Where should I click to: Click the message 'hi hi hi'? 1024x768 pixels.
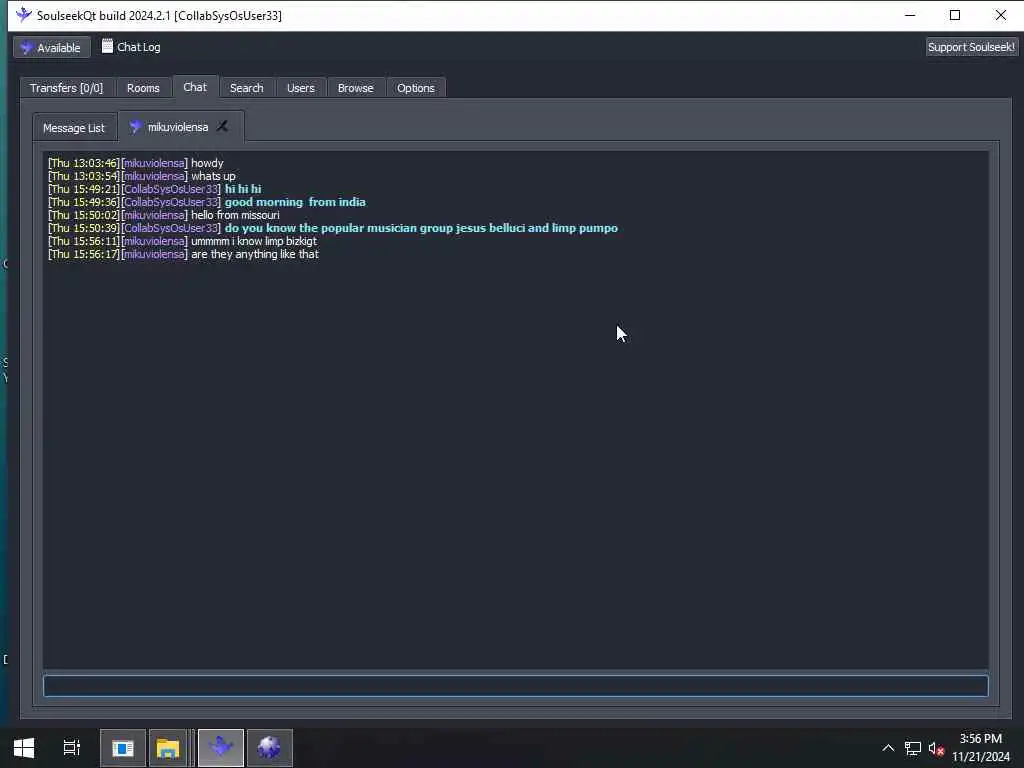[243, 189]
